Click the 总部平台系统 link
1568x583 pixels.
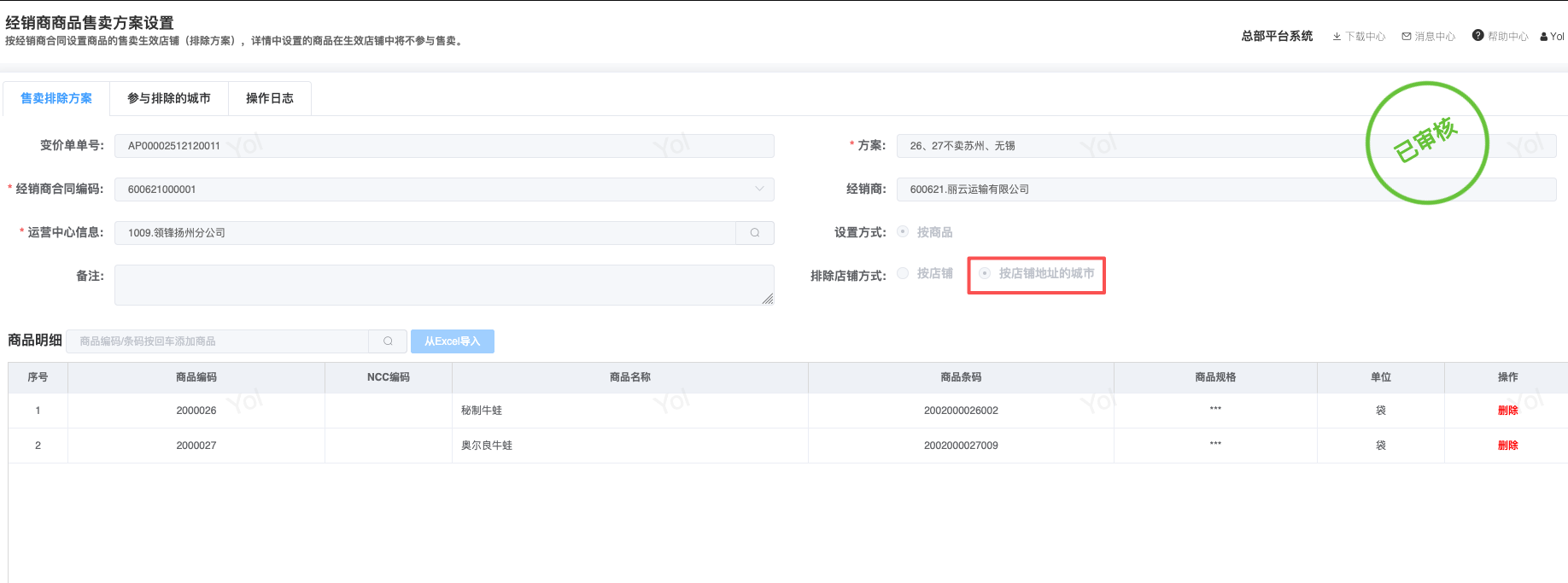click(1277, 36)
